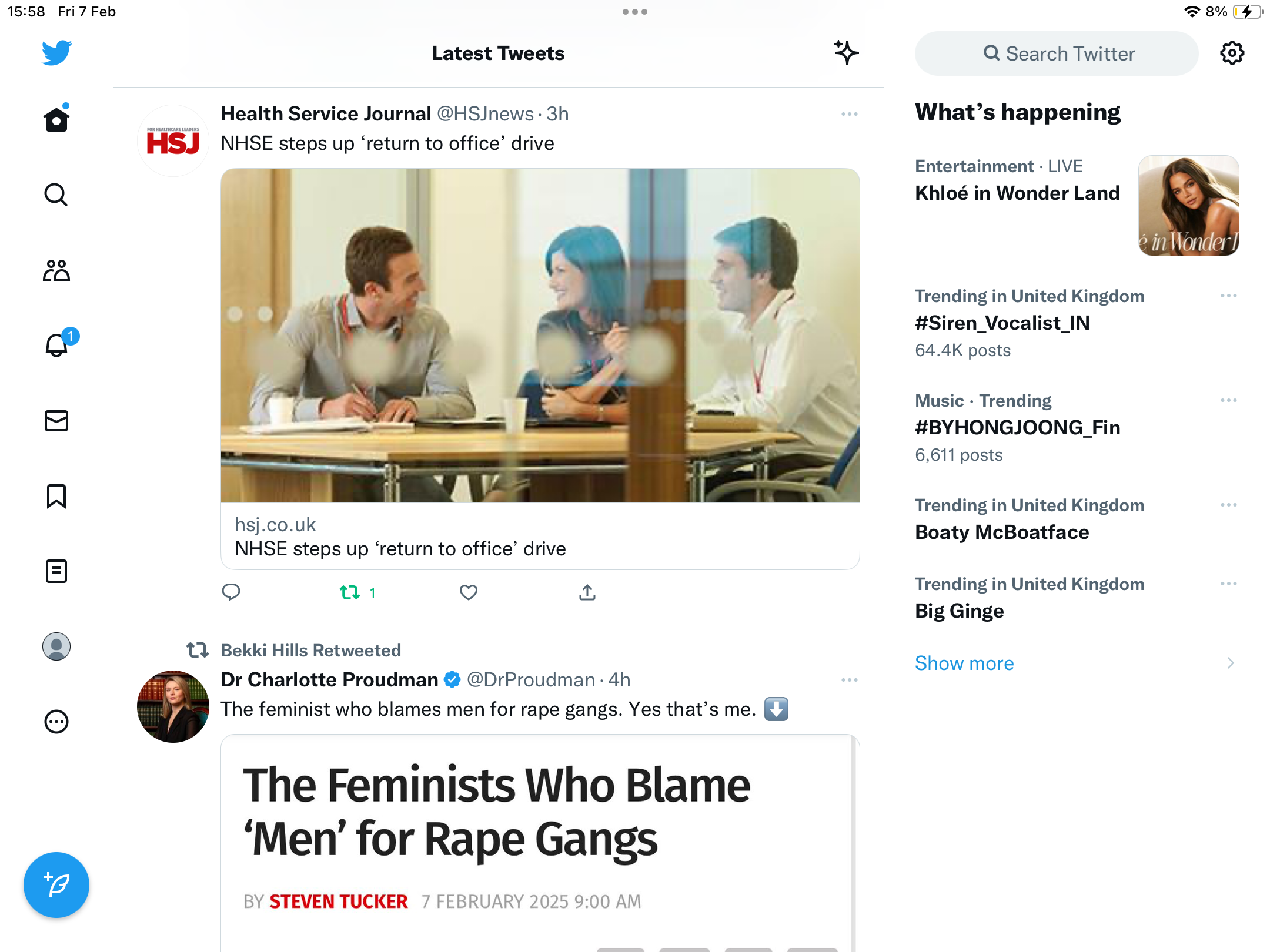Tap Latest Tweets header title
This screenshot has height=952, width=1270.
point(498,53)
